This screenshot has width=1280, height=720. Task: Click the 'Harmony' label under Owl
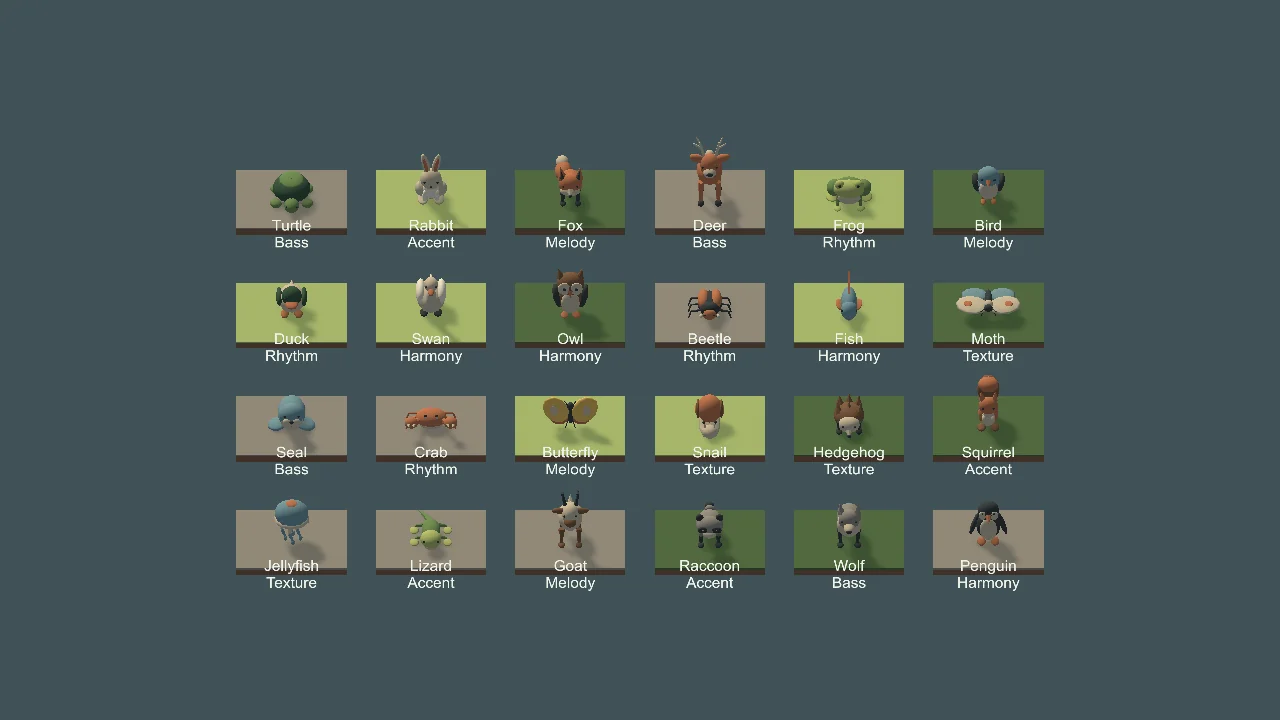[570, 356]
